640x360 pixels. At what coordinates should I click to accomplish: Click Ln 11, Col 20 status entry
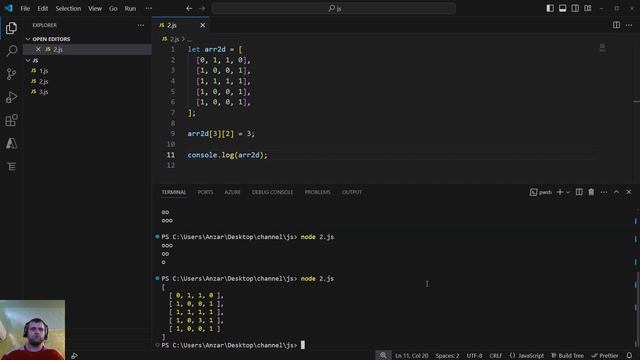click(411, 356)
